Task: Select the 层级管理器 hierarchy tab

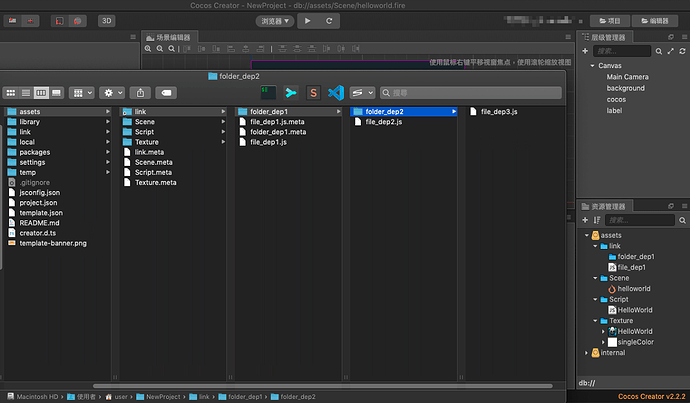Action: pyautogui.click(x=604, y=37)
